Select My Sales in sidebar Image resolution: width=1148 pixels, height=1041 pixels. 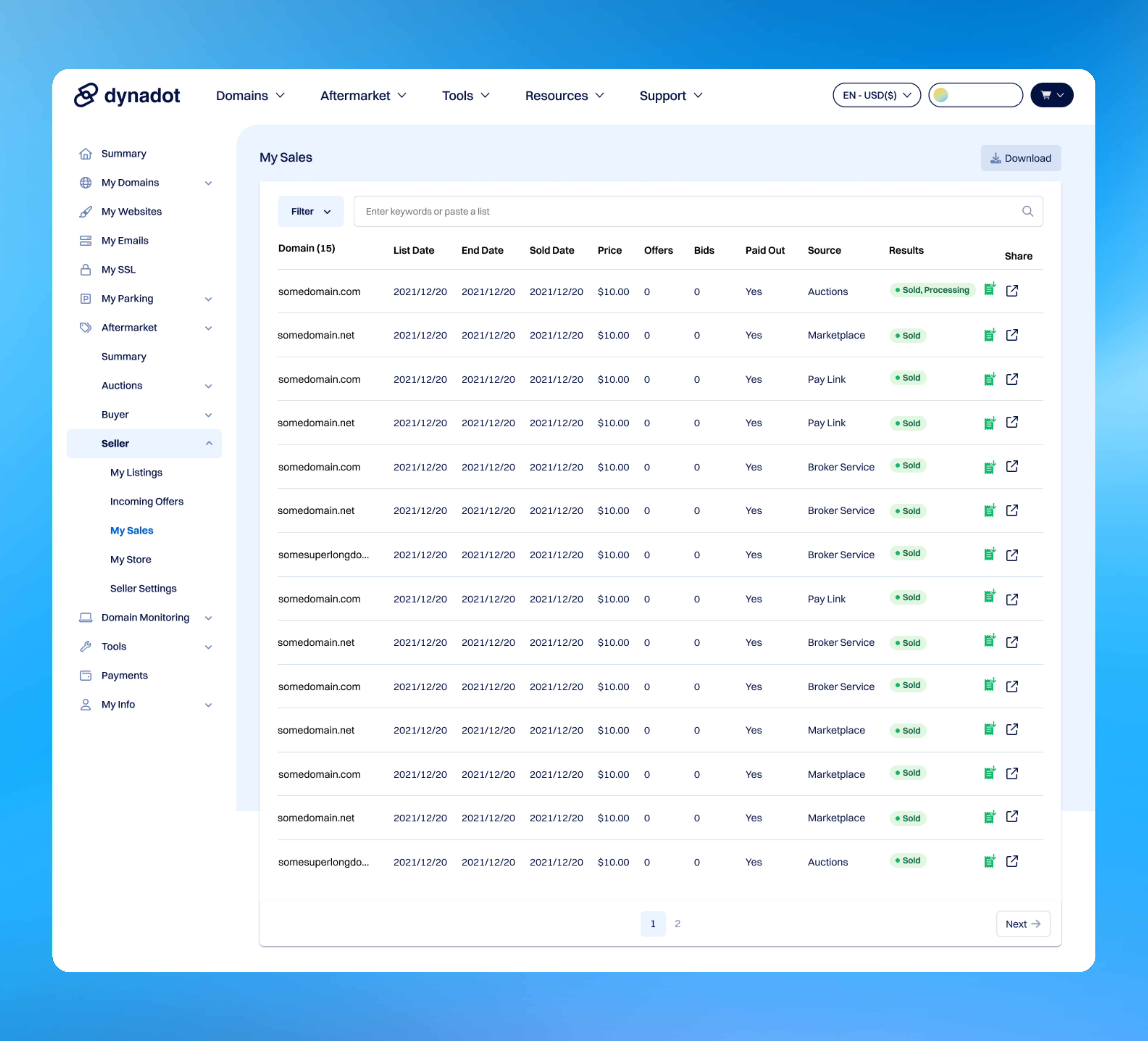pyautogui.click(x=131, y=530)
